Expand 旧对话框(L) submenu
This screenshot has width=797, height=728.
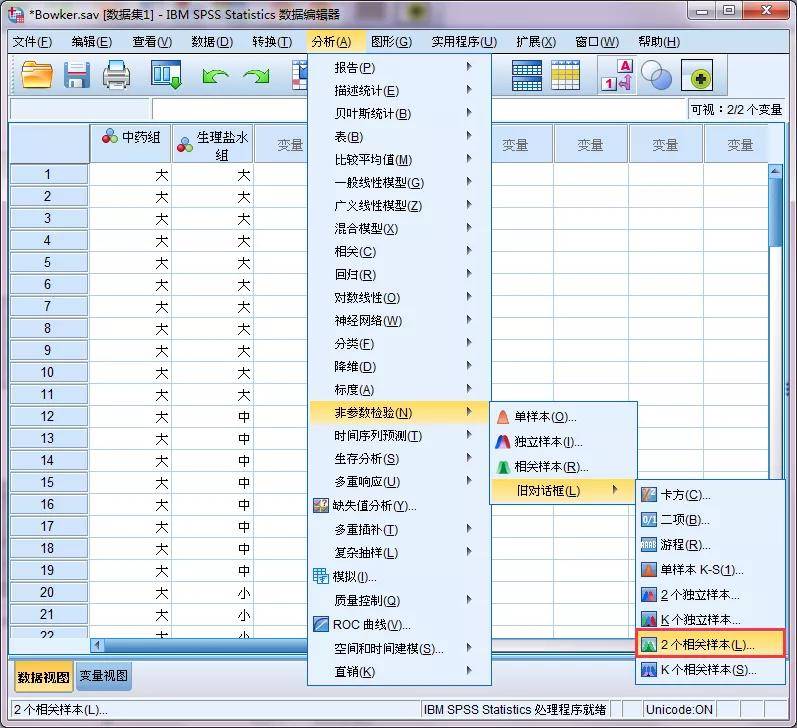click(563, 491)
